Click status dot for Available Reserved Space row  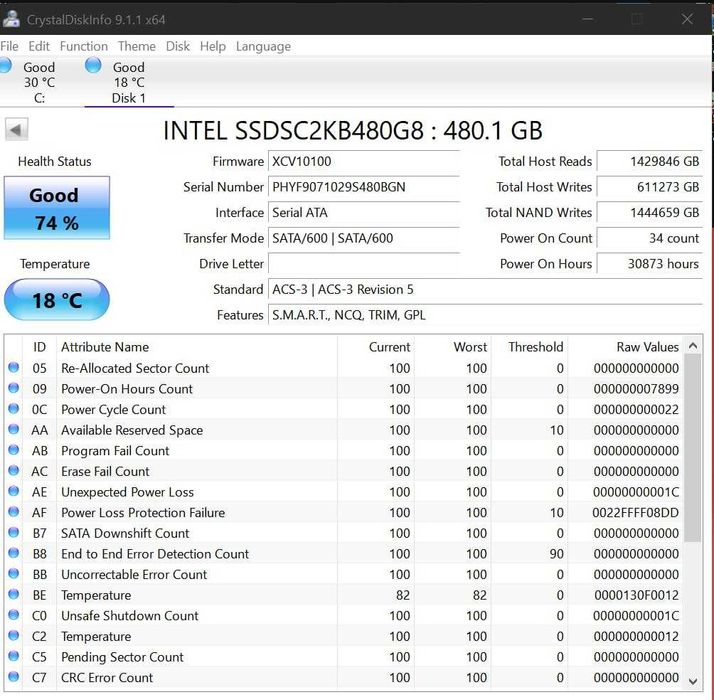click(x=14, y=429)
